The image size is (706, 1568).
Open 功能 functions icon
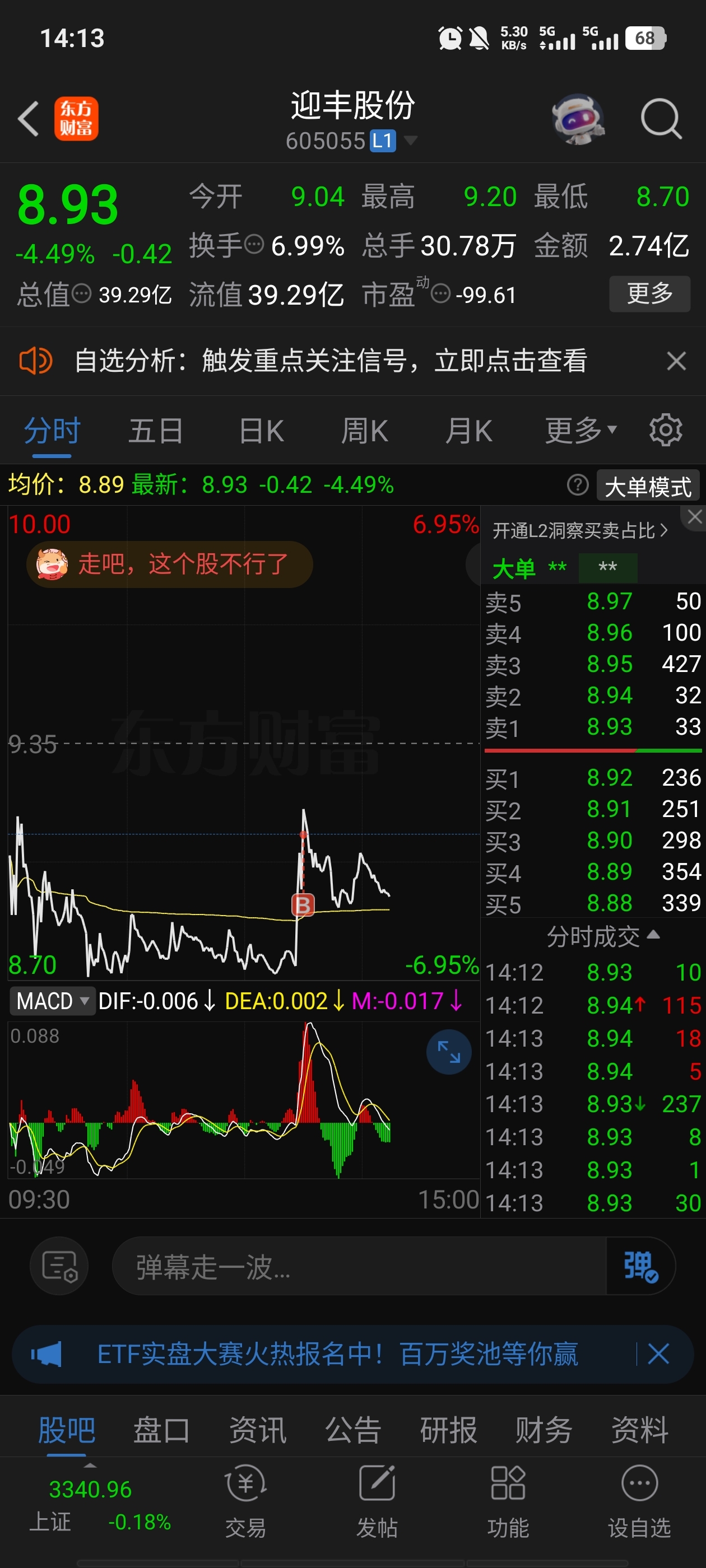(x=508, y=1502)
